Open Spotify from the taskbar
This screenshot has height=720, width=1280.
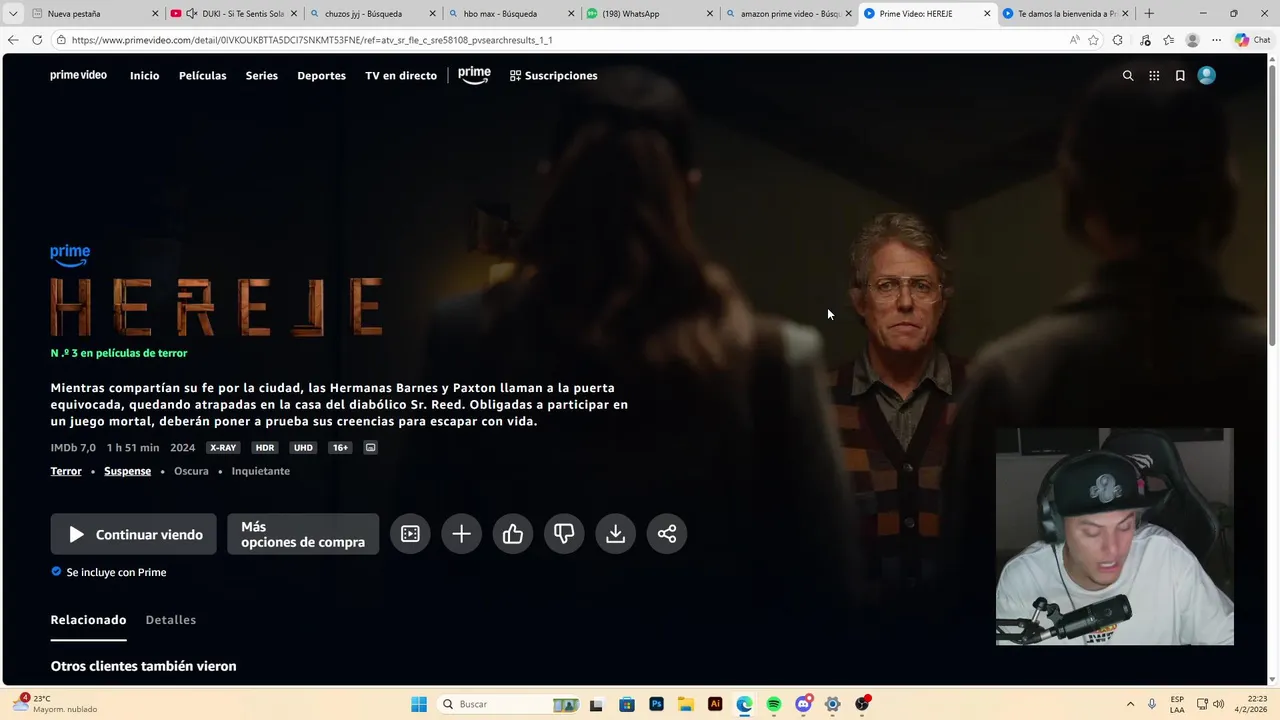click(774, 704)
